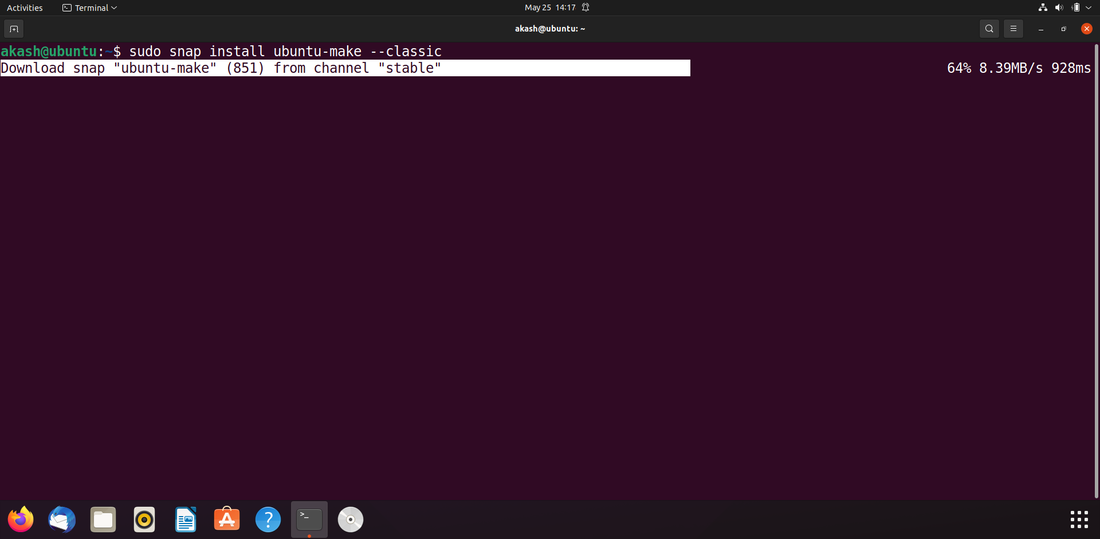Open the Files manager in dock
This screenshot has width=1100, height=539.
103,519
